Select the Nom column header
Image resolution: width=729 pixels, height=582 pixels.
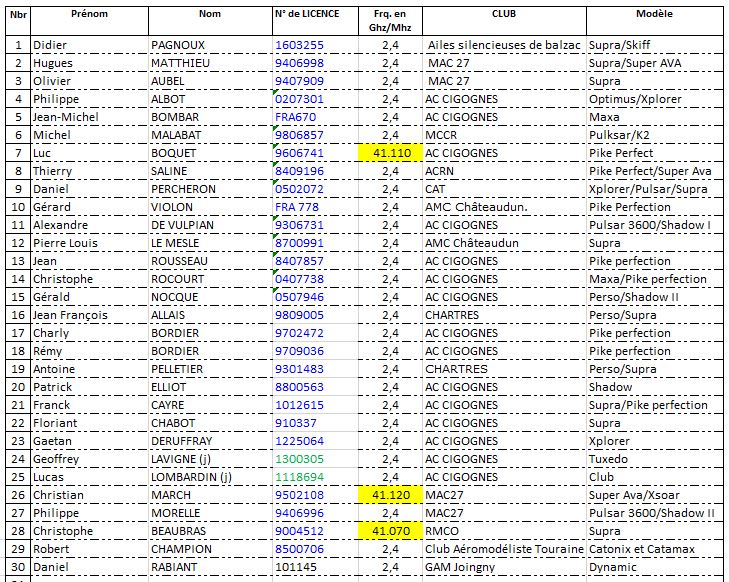pos(210,21)
